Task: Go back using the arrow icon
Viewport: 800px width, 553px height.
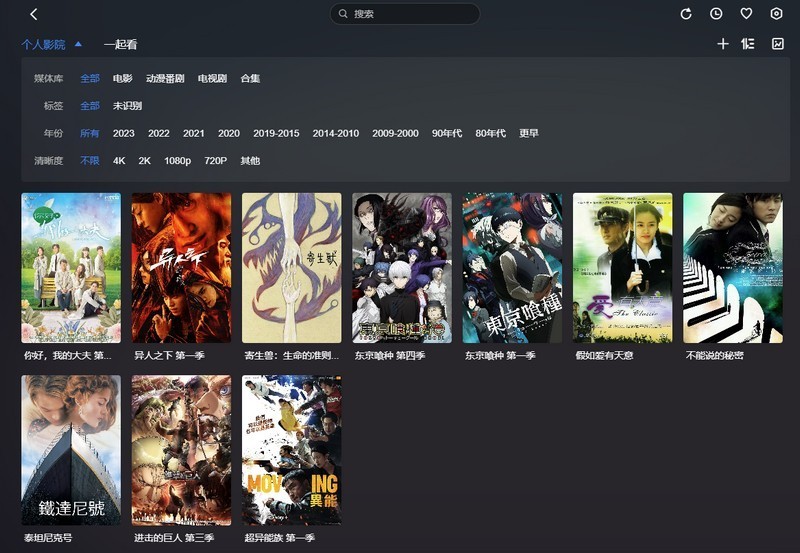Action: [34, 14]
